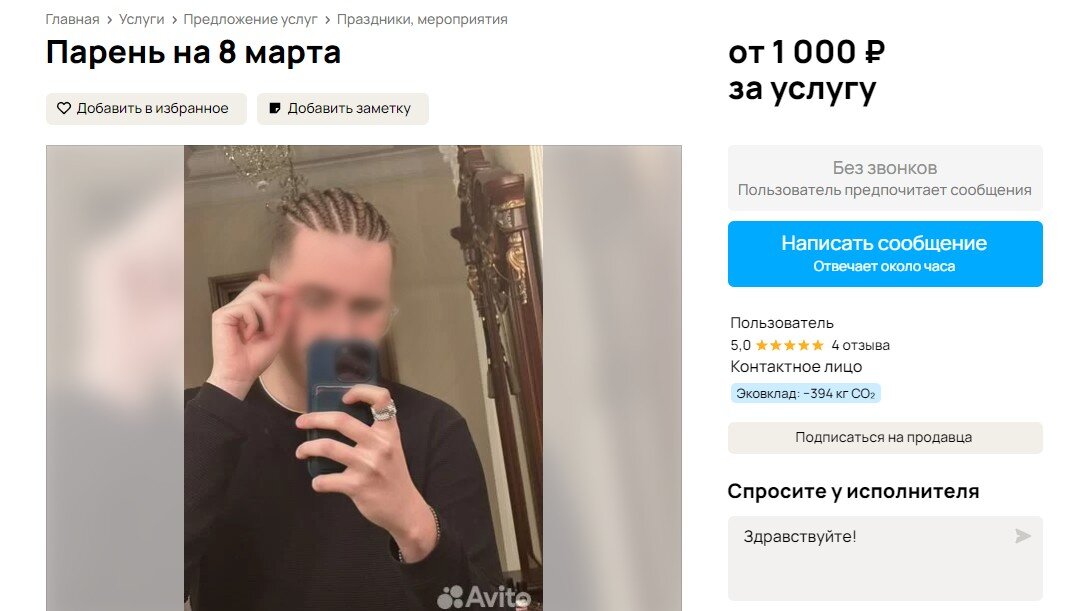Viewport: 1078px width, 611px height.
Task: Open Праздники, мероприятия breadcrumb
Action: [x=422, y=19]
